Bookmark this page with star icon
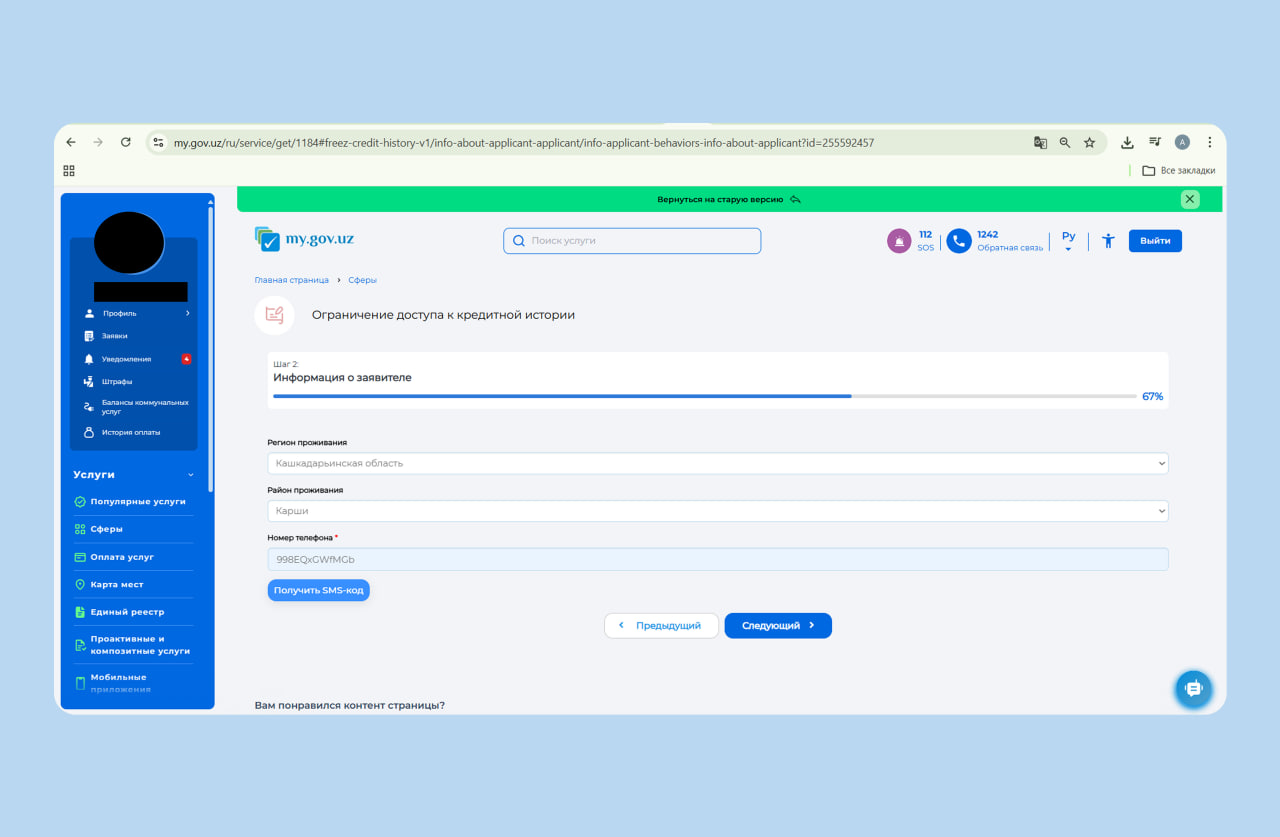Image resolution: width=1280 pixels, height=837 pixels. click(x=1089, y=143)
